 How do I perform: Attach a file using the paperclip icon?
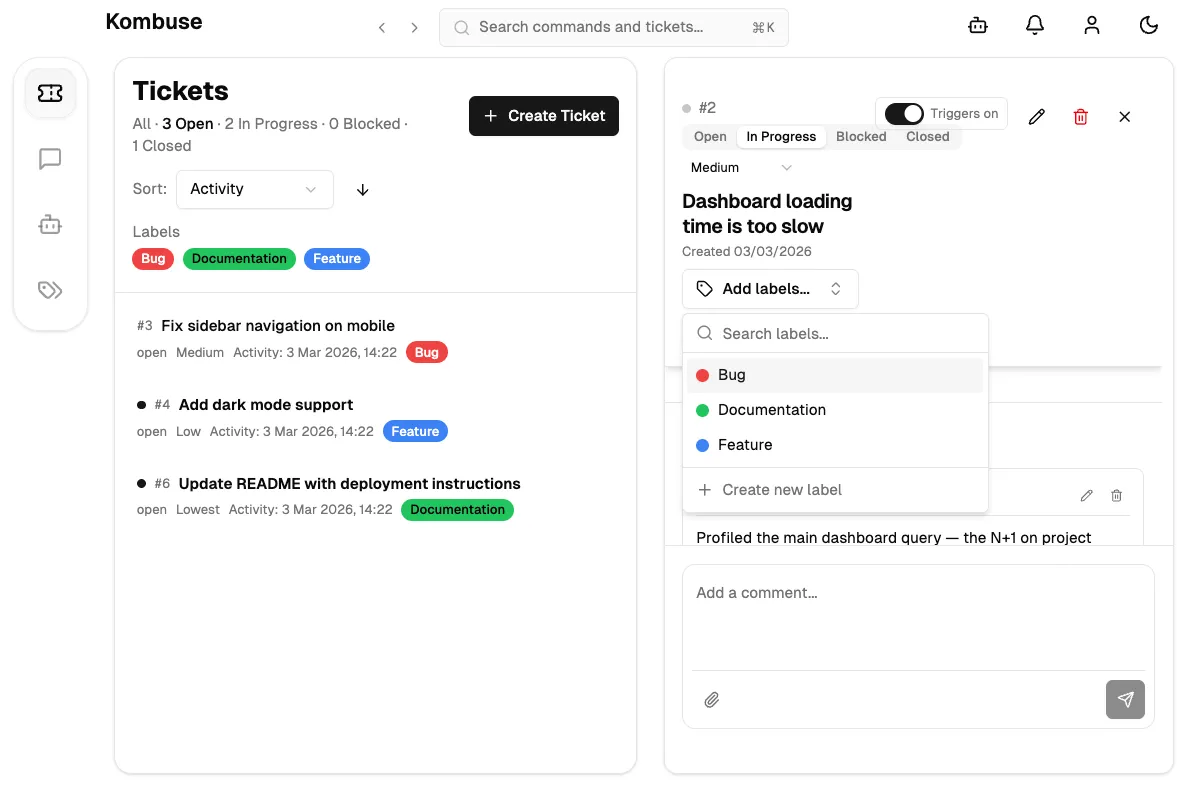click(712, 699)
